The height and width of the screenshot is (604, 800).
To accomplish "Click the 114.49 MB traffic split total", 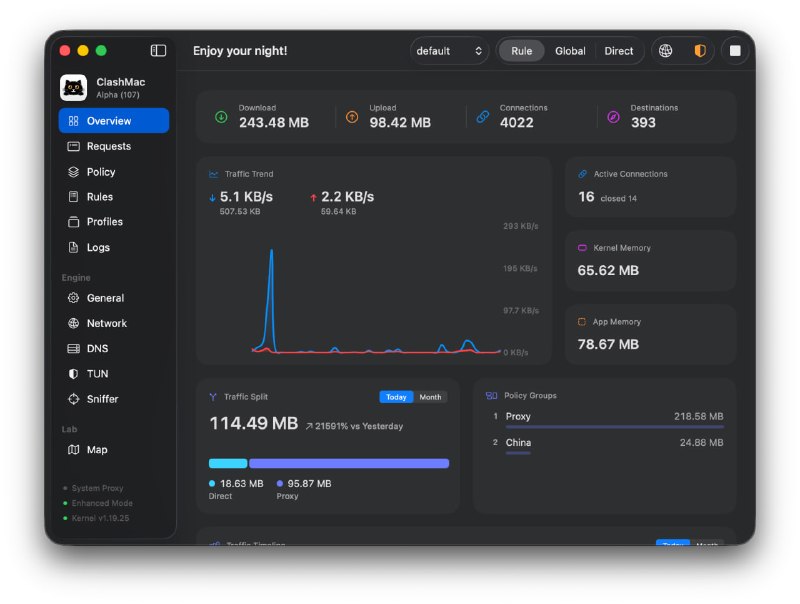I will click(x=254, y=423).
